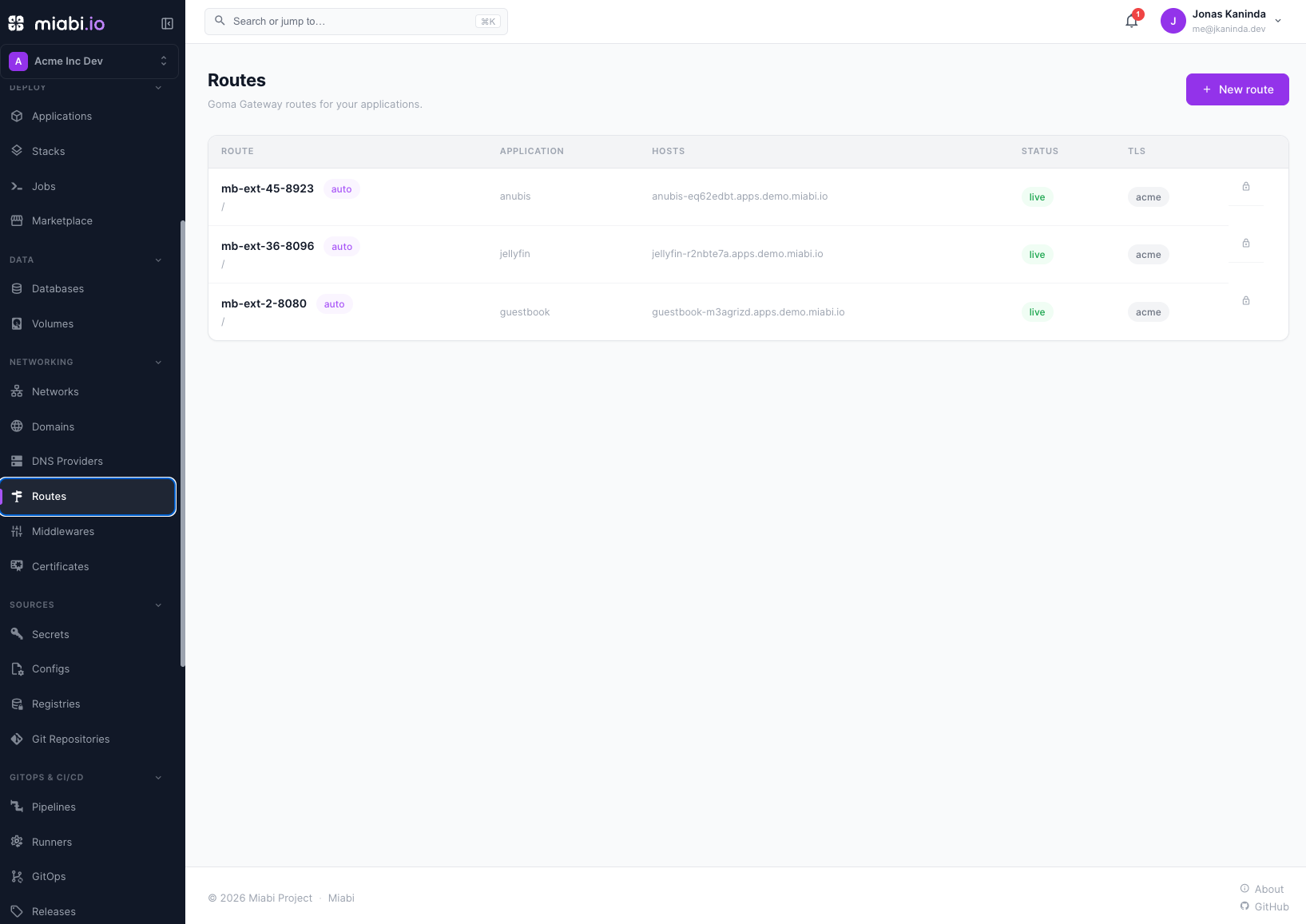
Task: Click the Jobs terminal icon
Action: 17,186
